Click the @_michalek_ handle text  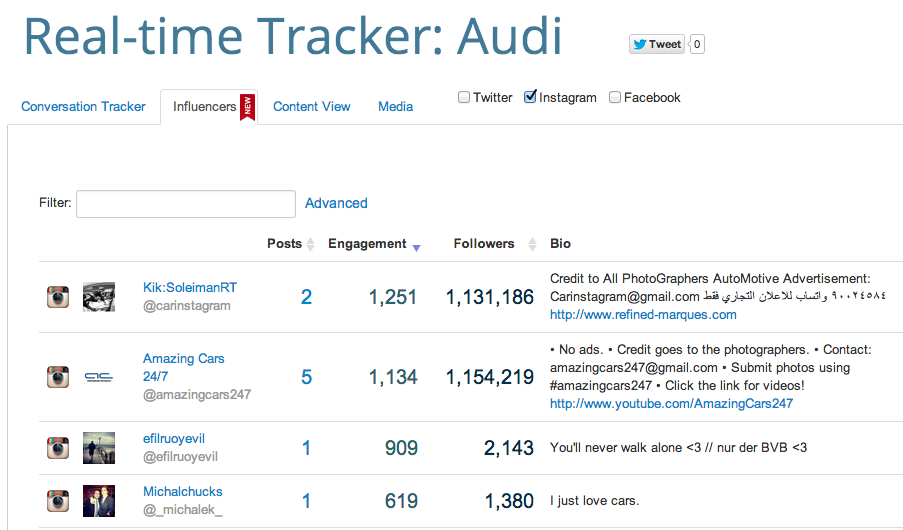pos(183,510)
